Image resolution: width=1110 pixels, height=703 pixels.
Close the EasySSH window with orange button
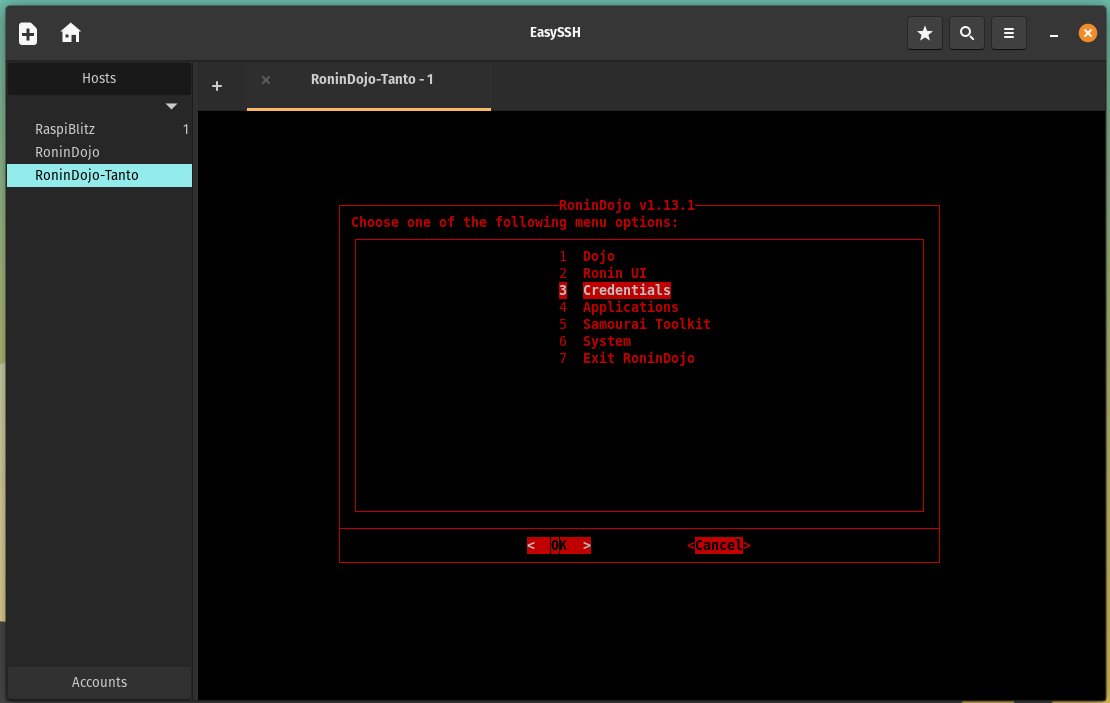(1087, 33)
